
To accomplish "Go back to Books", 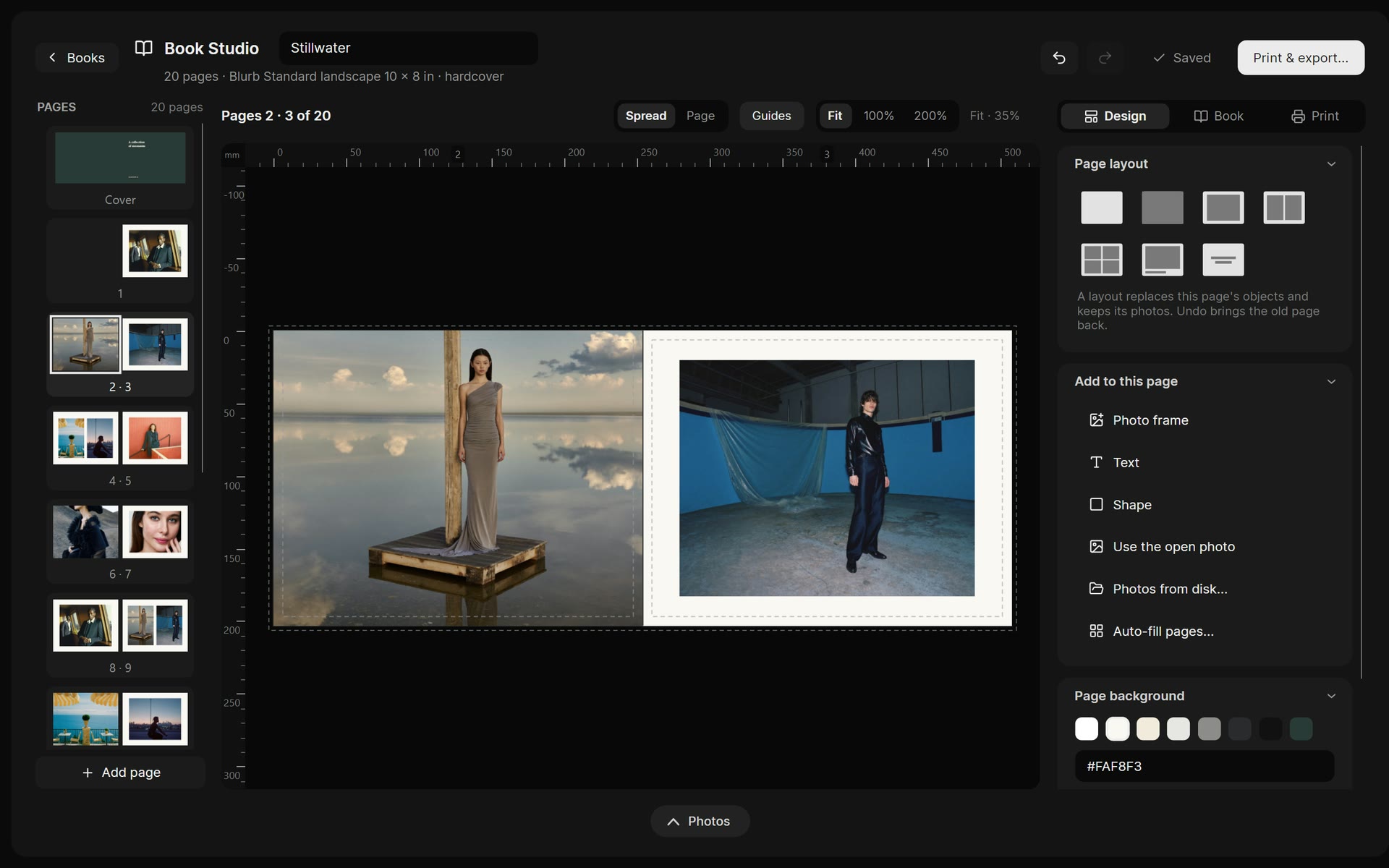I will (x=77, y=58).
